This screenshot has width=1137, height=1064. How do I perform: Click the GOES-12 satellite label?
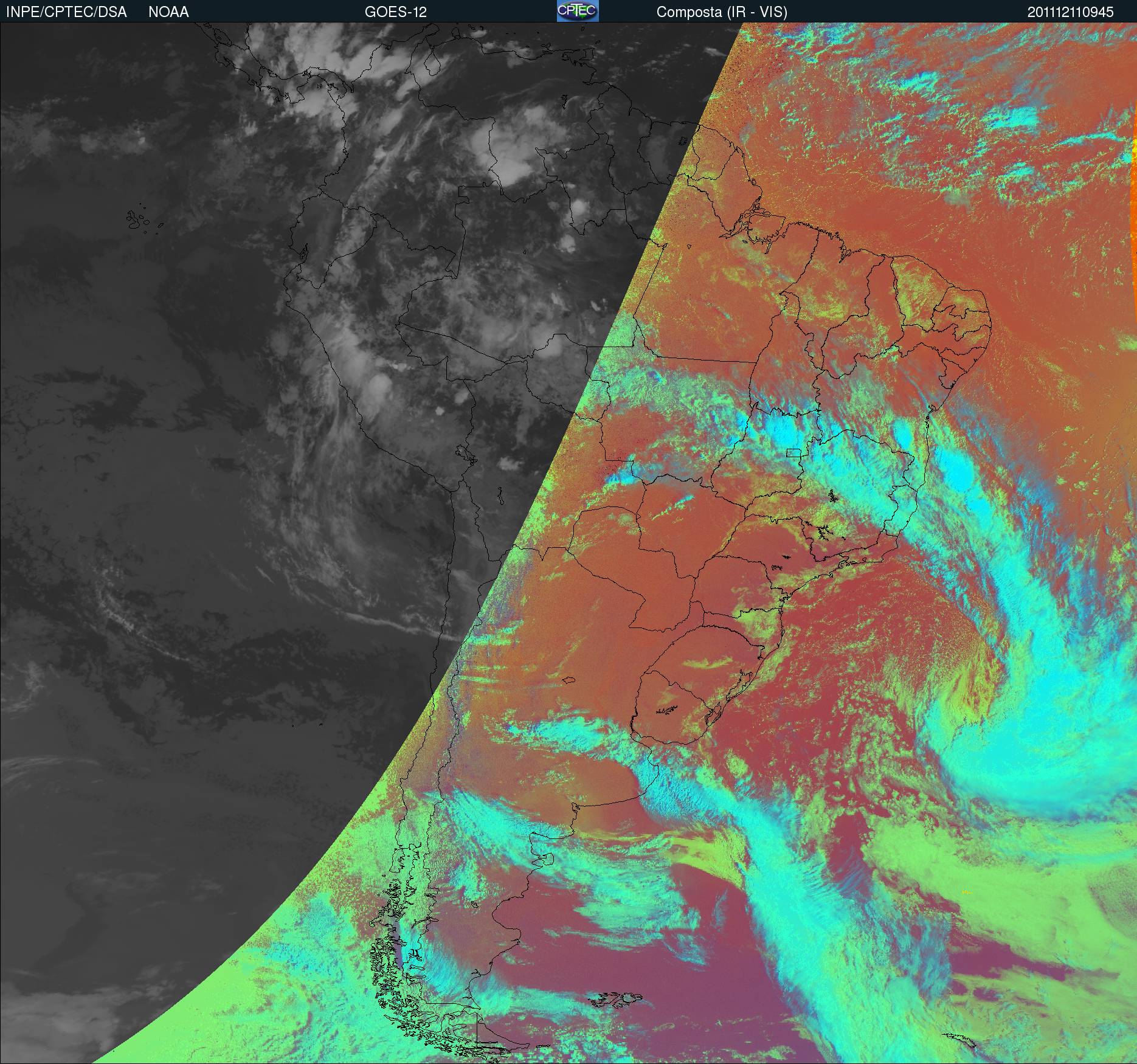click(x=395, y=12)
